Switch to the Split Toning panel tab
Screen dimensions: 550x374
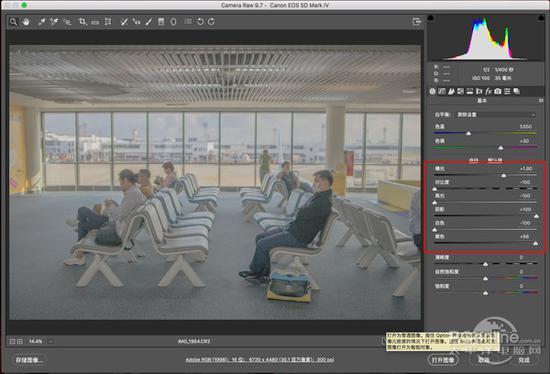tap(470, 91)
